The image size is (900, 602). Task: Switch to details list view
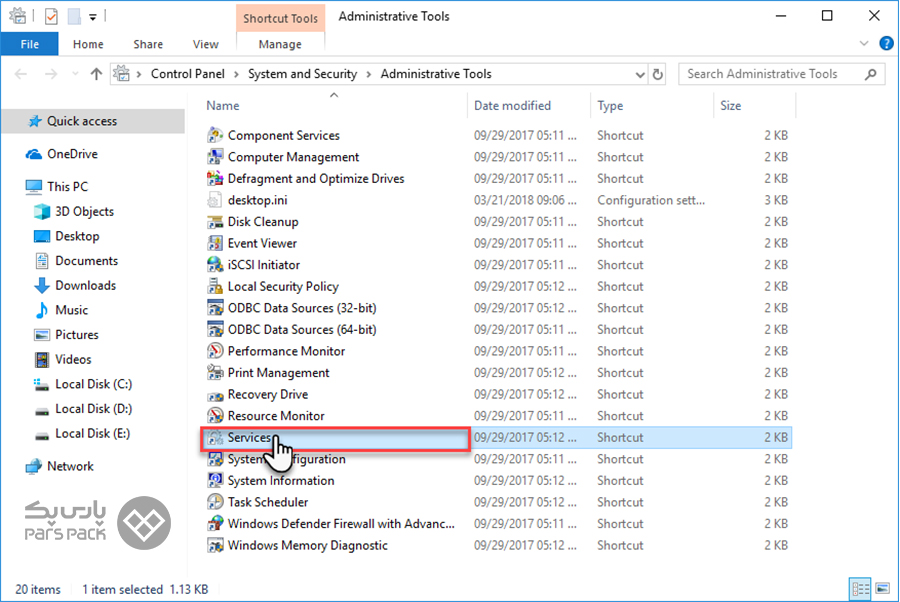(860, 589)
